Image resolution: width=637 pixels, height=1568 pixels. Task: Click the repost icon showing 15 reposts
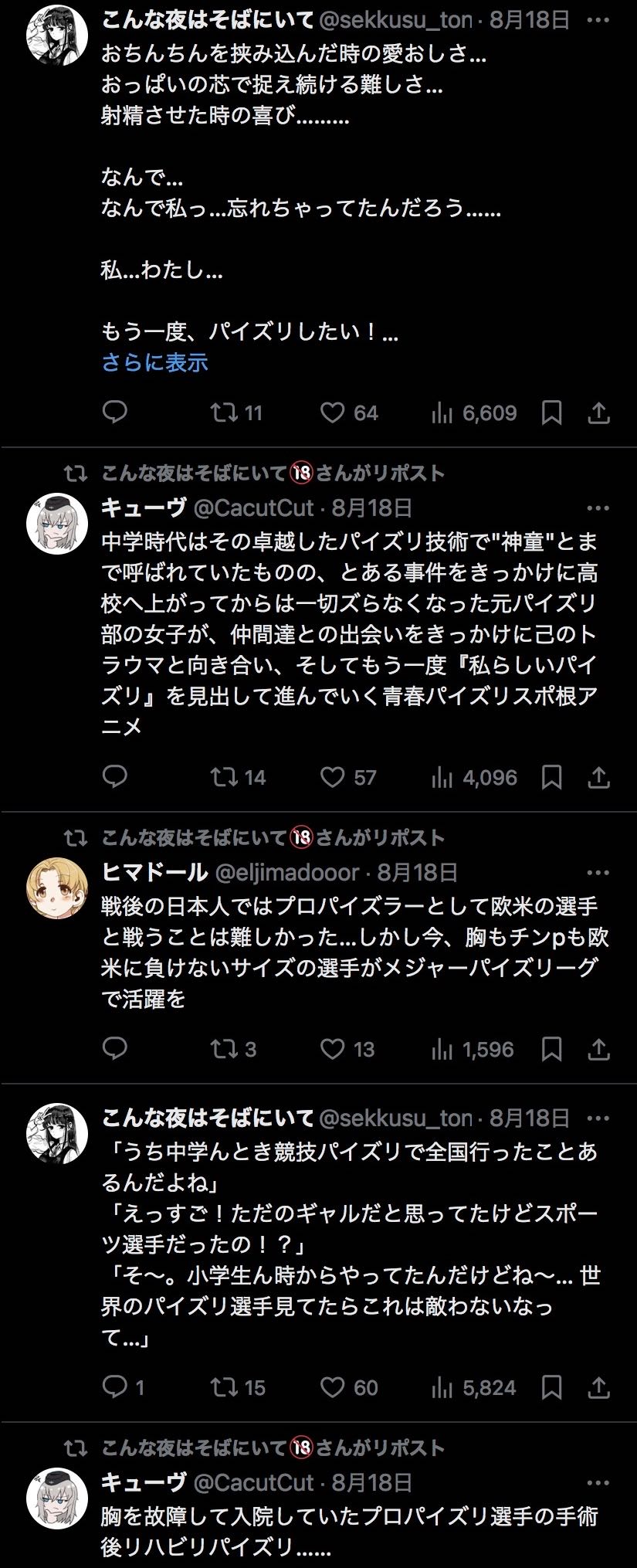click(x=225, y=1387)
